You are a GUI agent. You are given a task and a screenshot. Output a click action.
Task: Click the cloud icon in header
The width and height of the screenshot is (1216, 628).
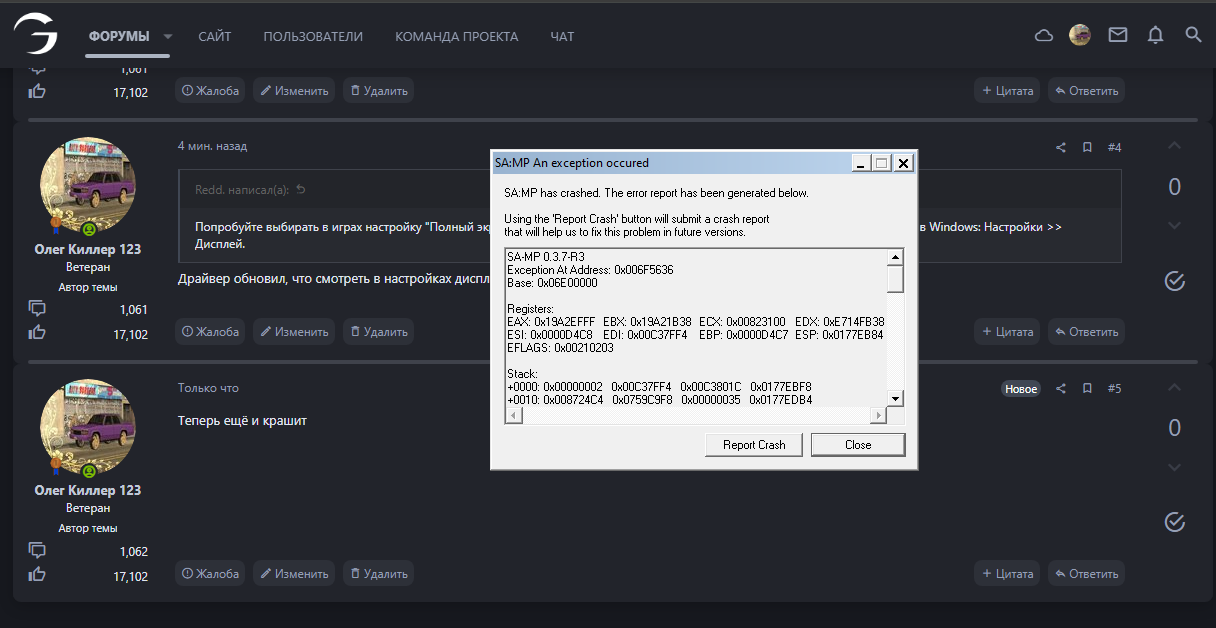1043,35
